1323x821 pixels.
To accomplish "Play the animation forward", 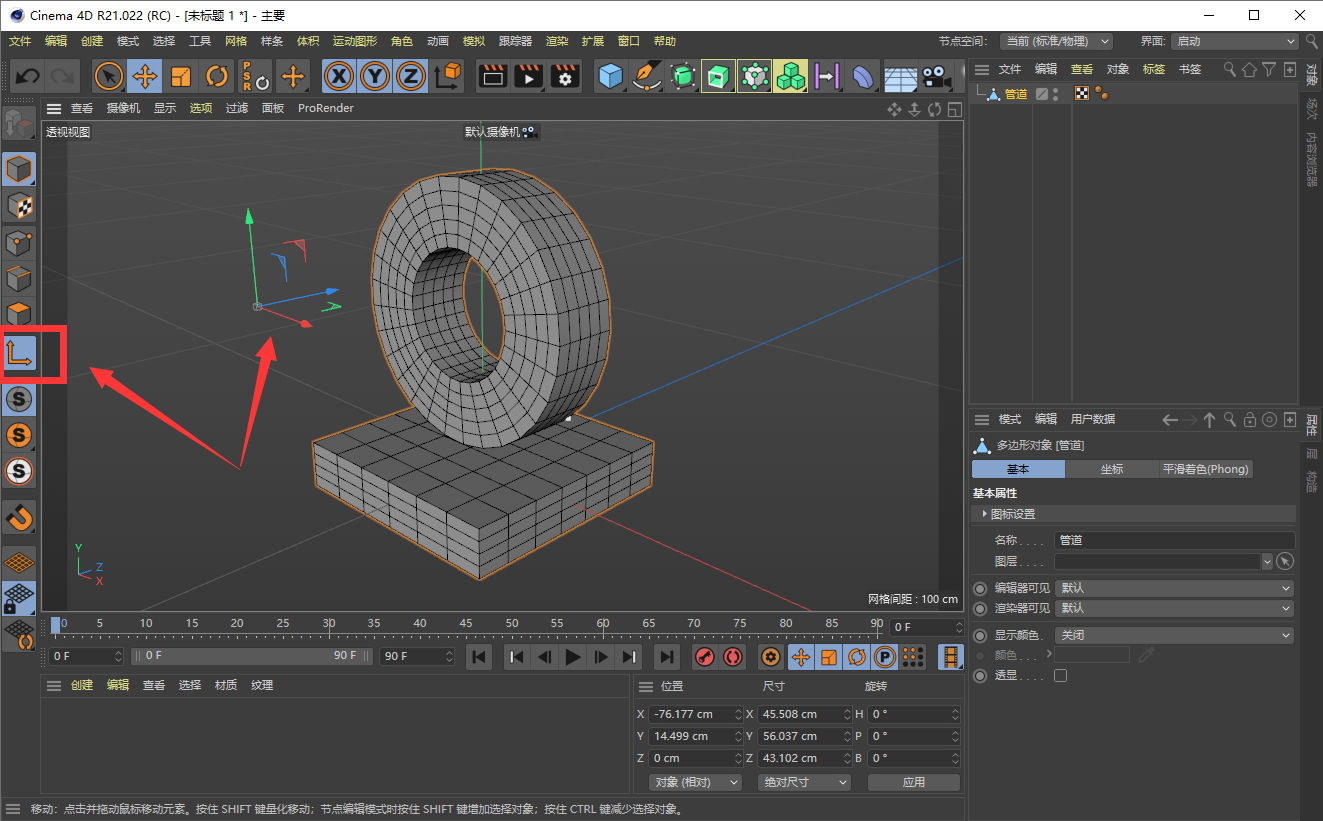I will click(573, 657).
